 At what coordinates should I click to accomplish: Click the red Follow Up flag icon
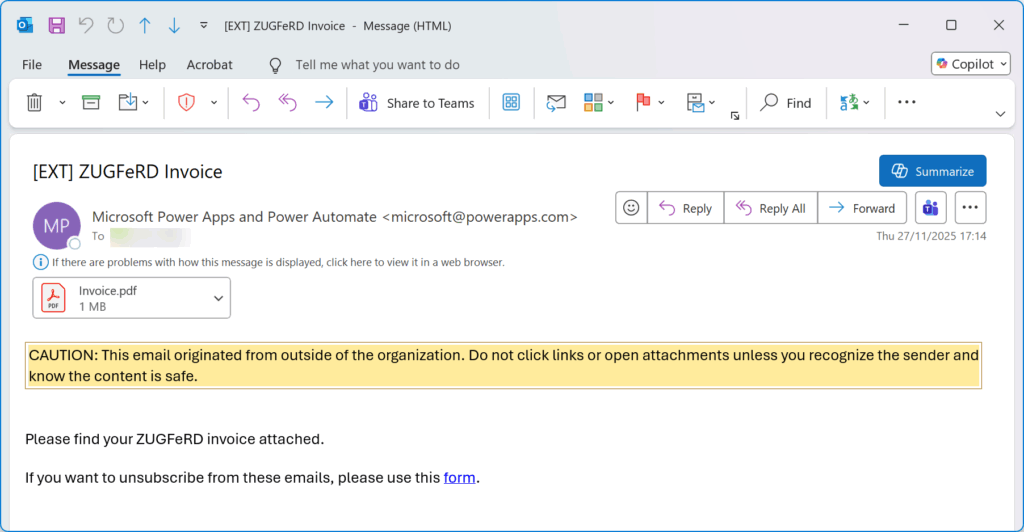coord(643,103)
